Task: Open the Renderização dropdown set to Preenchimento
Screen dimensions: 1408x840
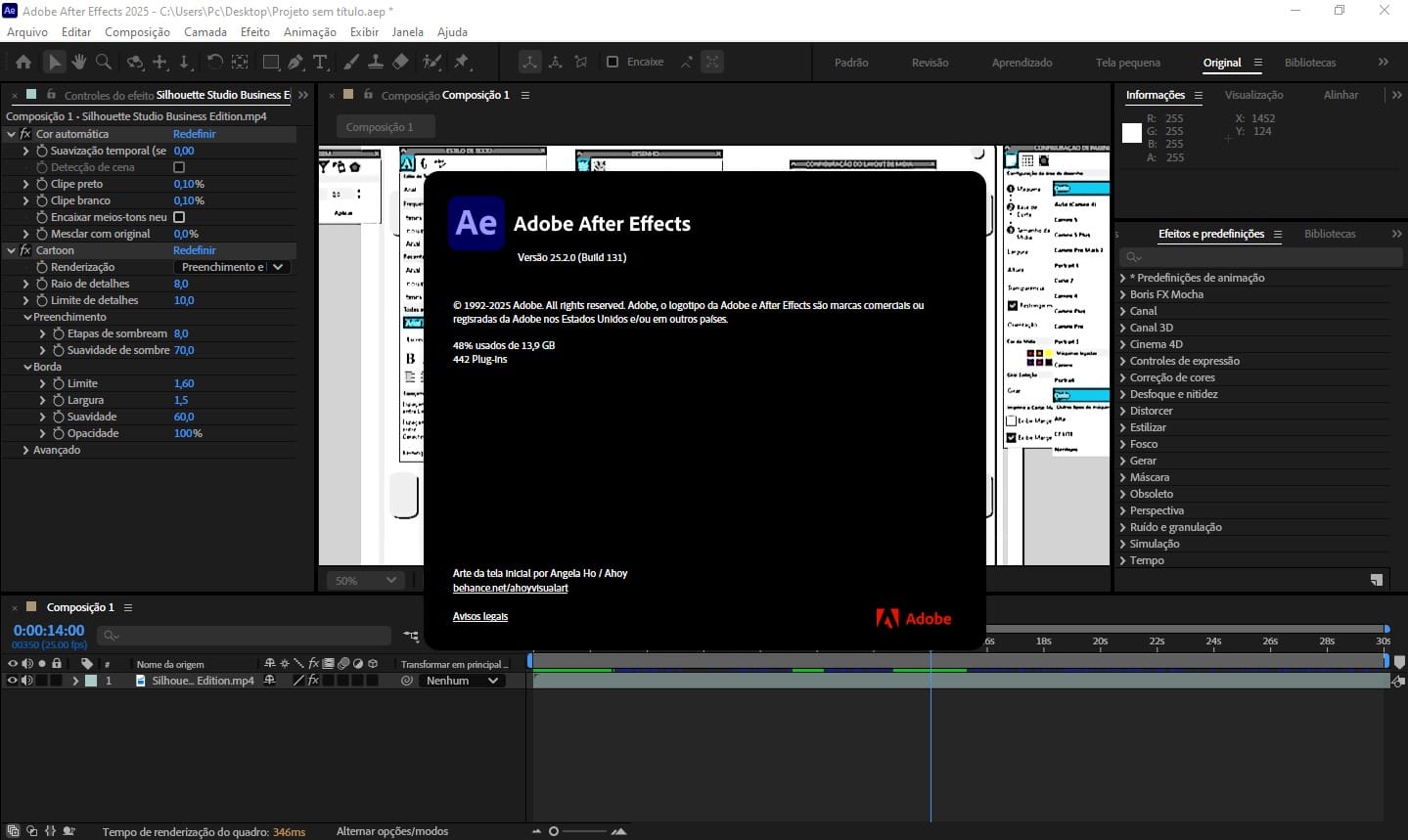Action: click(232, 266)
